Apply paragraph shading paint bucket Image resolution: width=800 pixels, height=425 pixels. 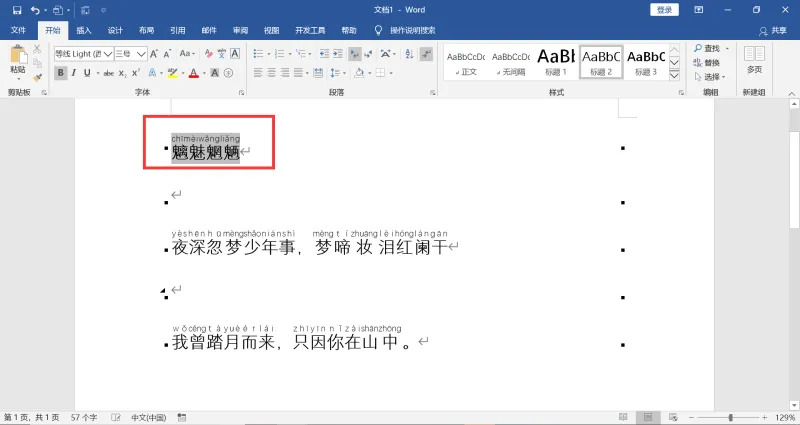coord(359,73)
